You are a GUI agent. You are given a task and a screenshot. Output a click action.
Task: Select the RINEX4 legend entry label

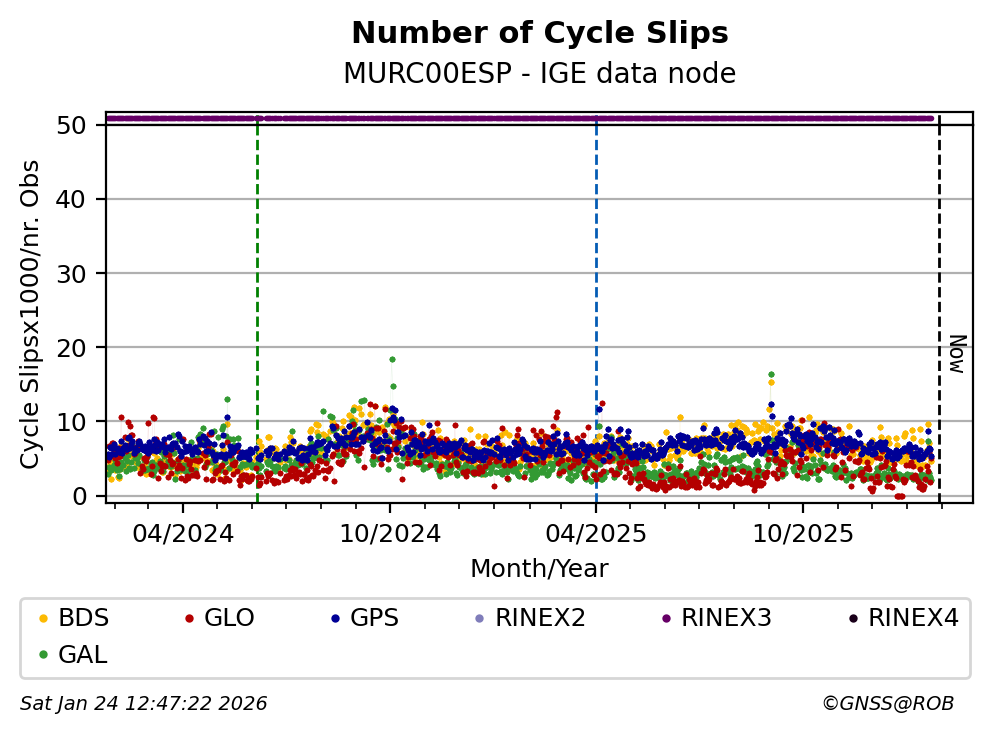[x=913, y=618]
